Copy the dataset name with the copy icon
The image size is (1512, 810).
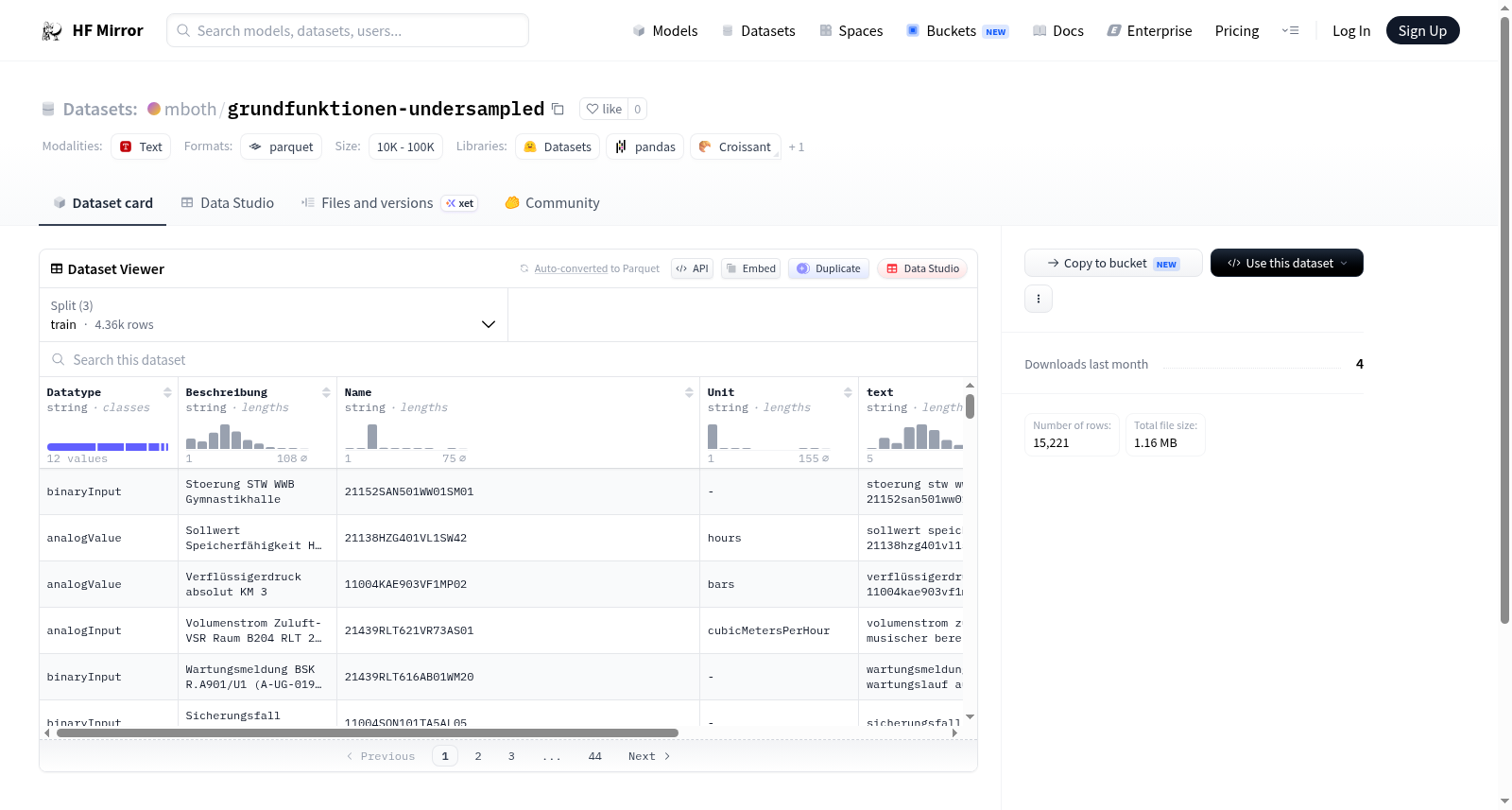click(558, 110)
